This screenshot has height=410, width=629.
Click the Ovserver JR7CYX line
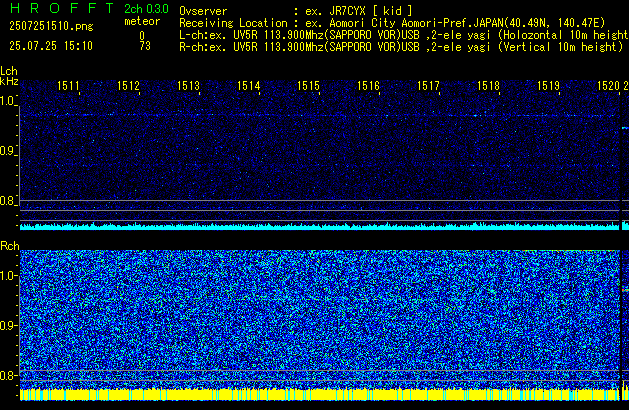(x=296, y=11)
